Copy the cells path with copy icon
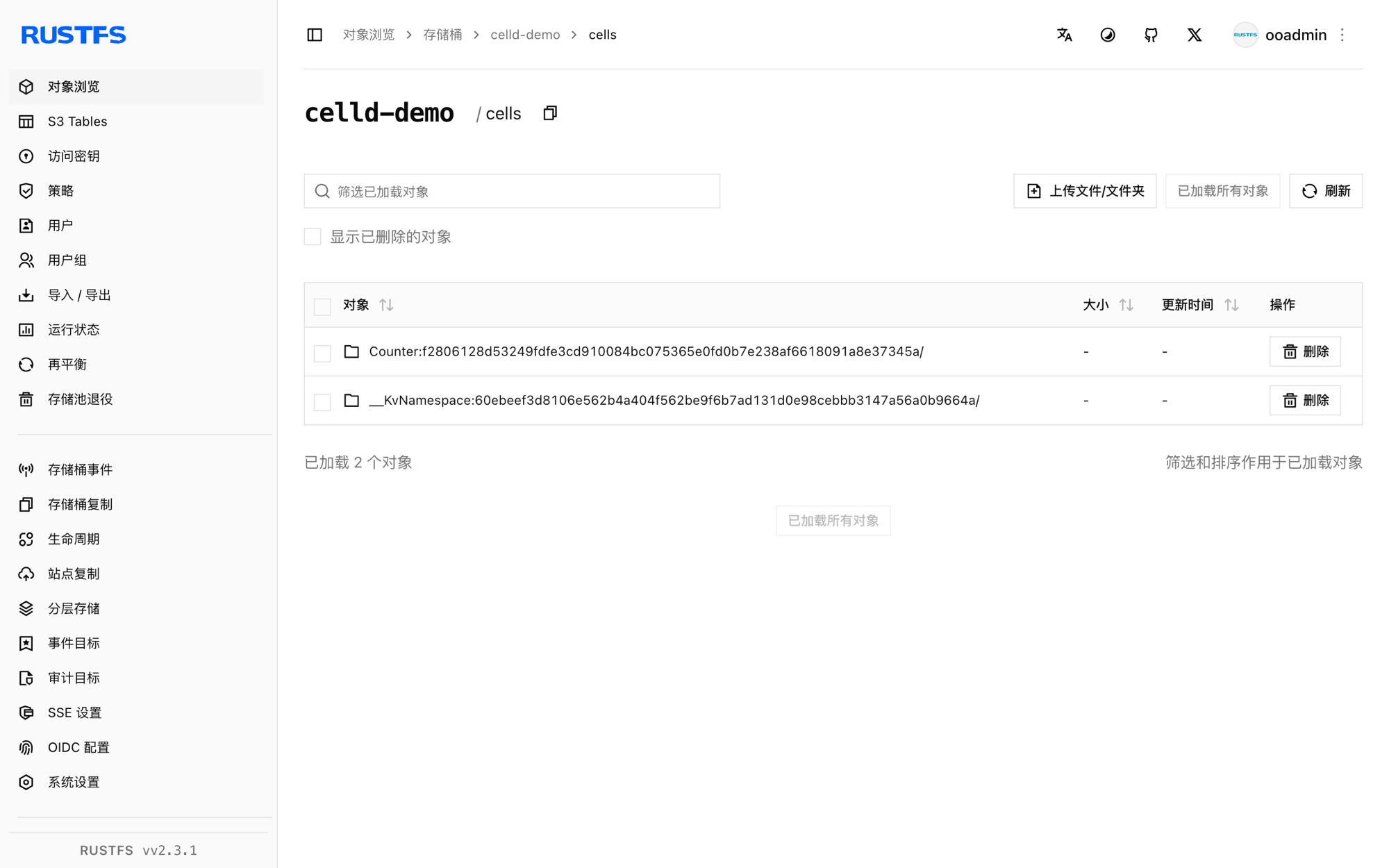This screenshot has width=1389, height=868. pyautogui.click(x=550, y=113)
